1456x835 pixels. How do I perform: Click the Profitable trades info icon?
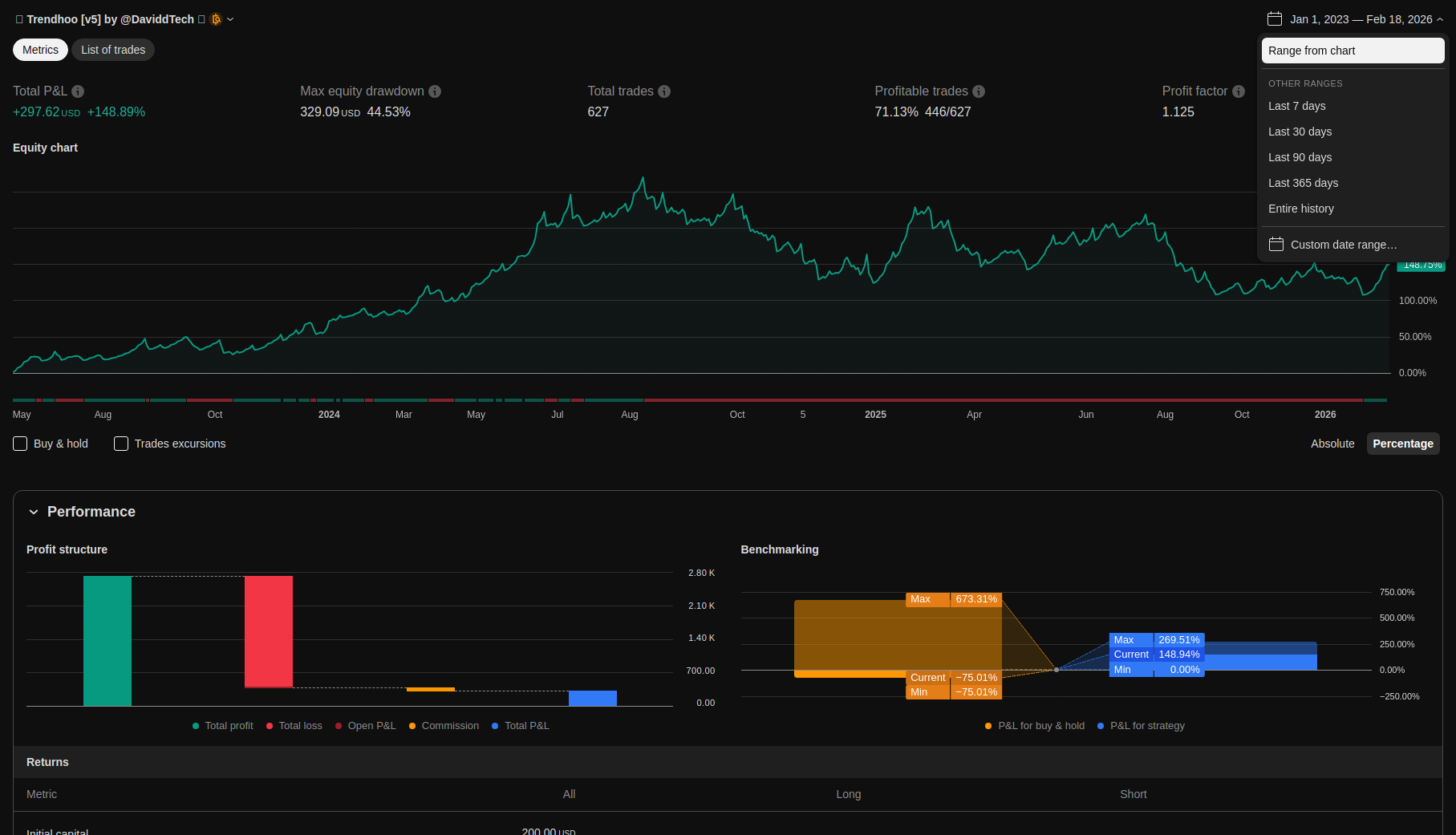(979, 91)
